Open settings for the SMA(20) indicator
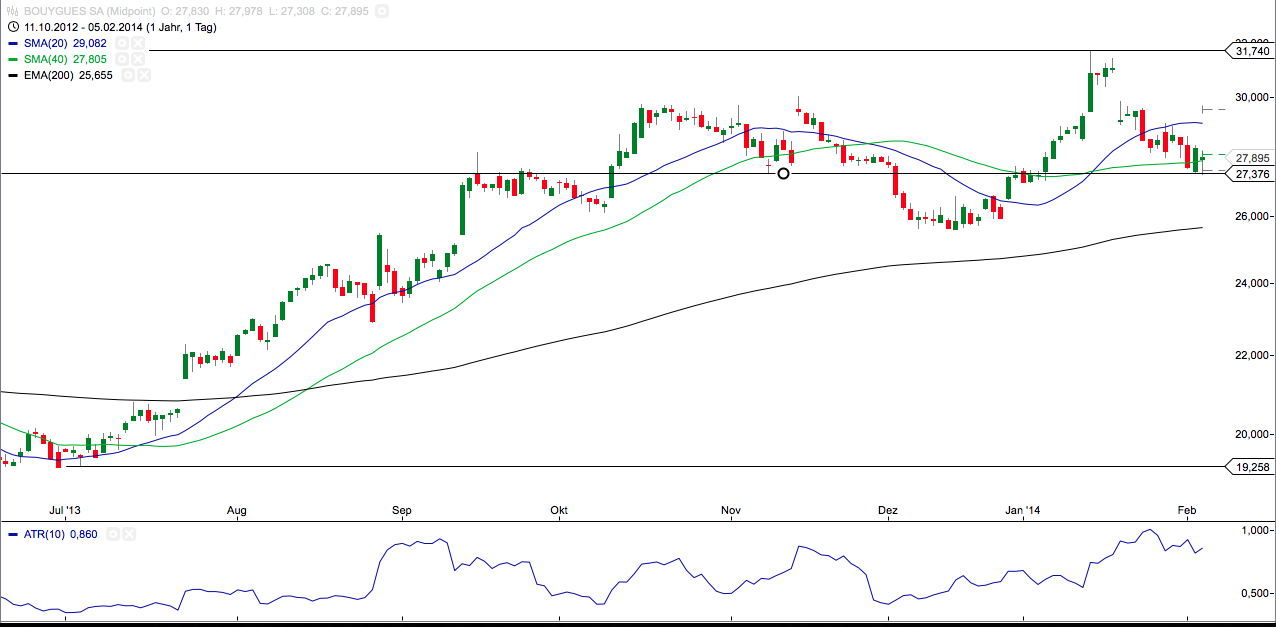This screenshot has width=1276, height=627. point(122,44)
